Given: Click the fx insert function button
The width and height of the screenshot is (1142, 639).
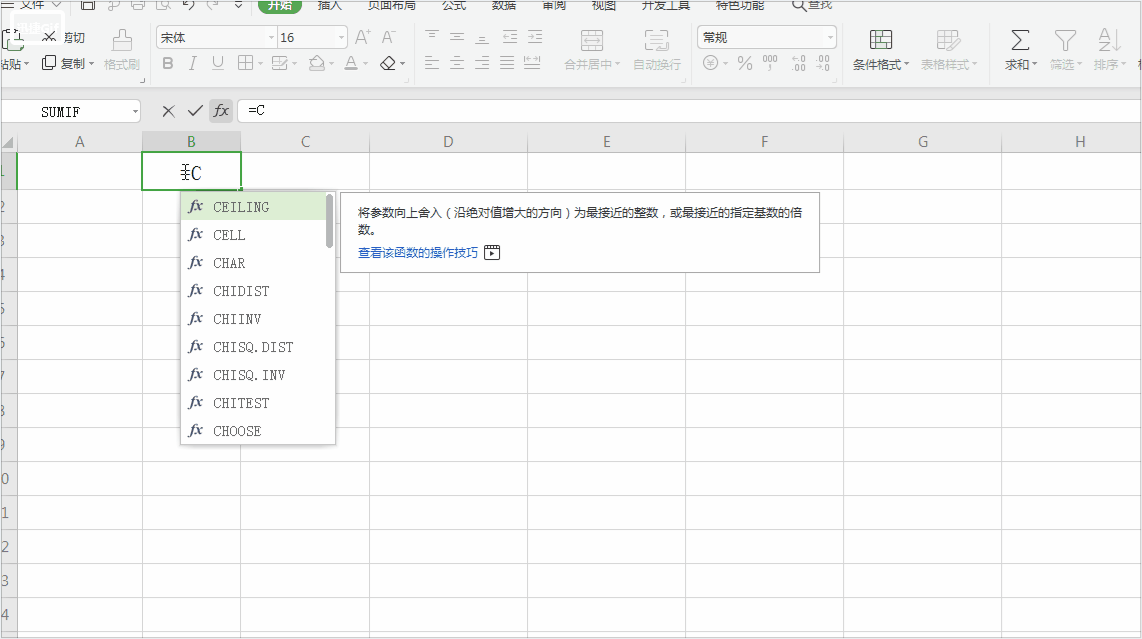Looking at the screenshot, I should coord(221,111).
